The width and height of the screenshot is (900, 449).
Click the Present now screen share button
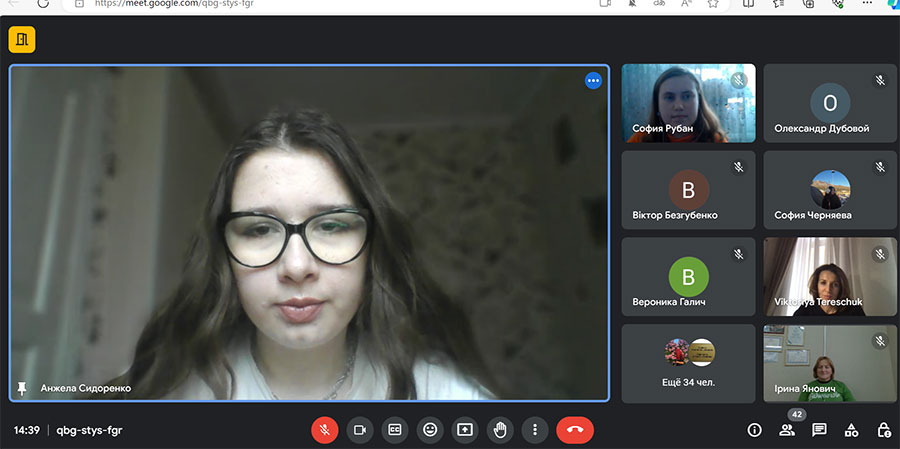point(465,430)
